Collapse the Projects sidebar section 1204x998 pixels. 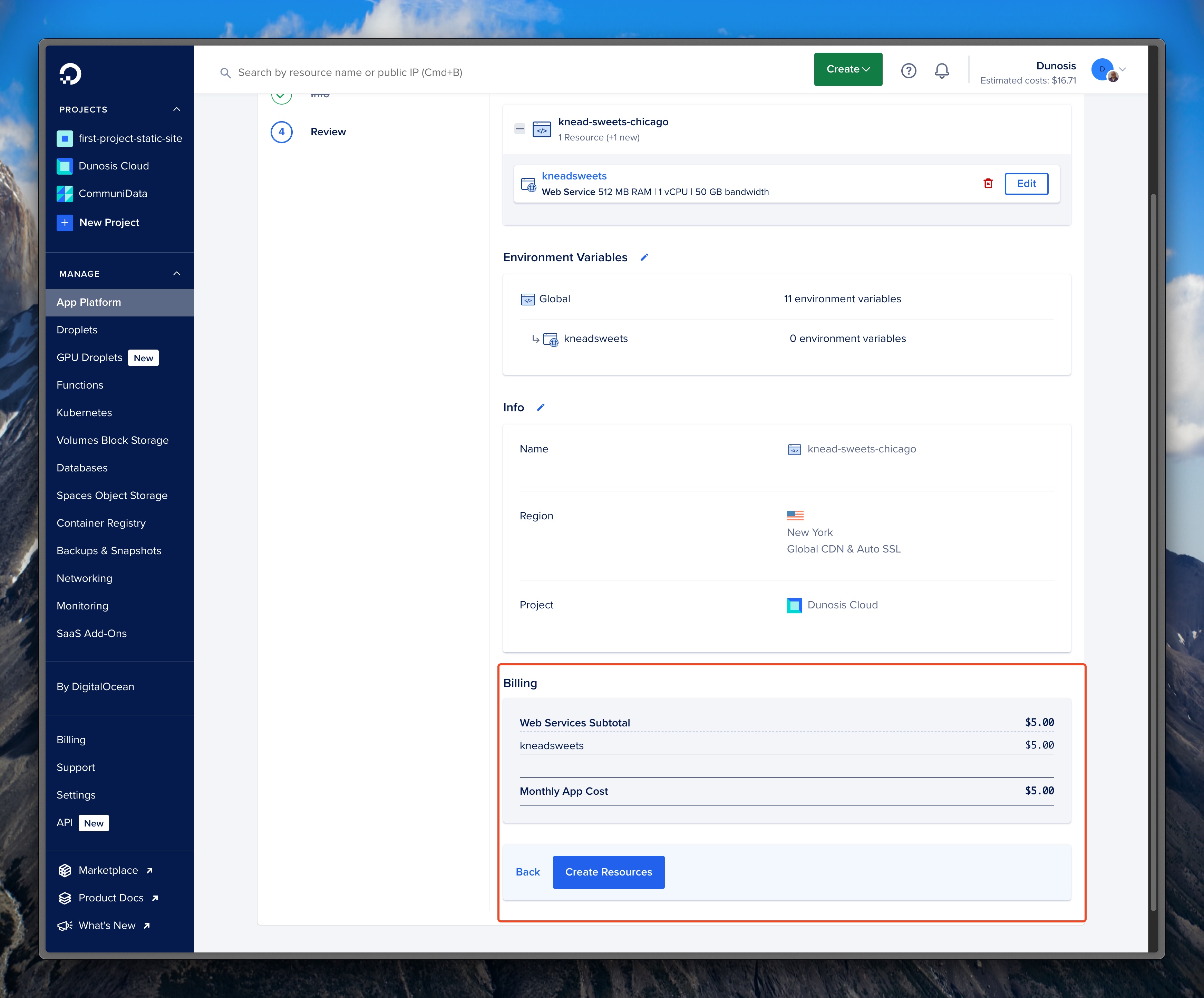click(x=177, y=109)
